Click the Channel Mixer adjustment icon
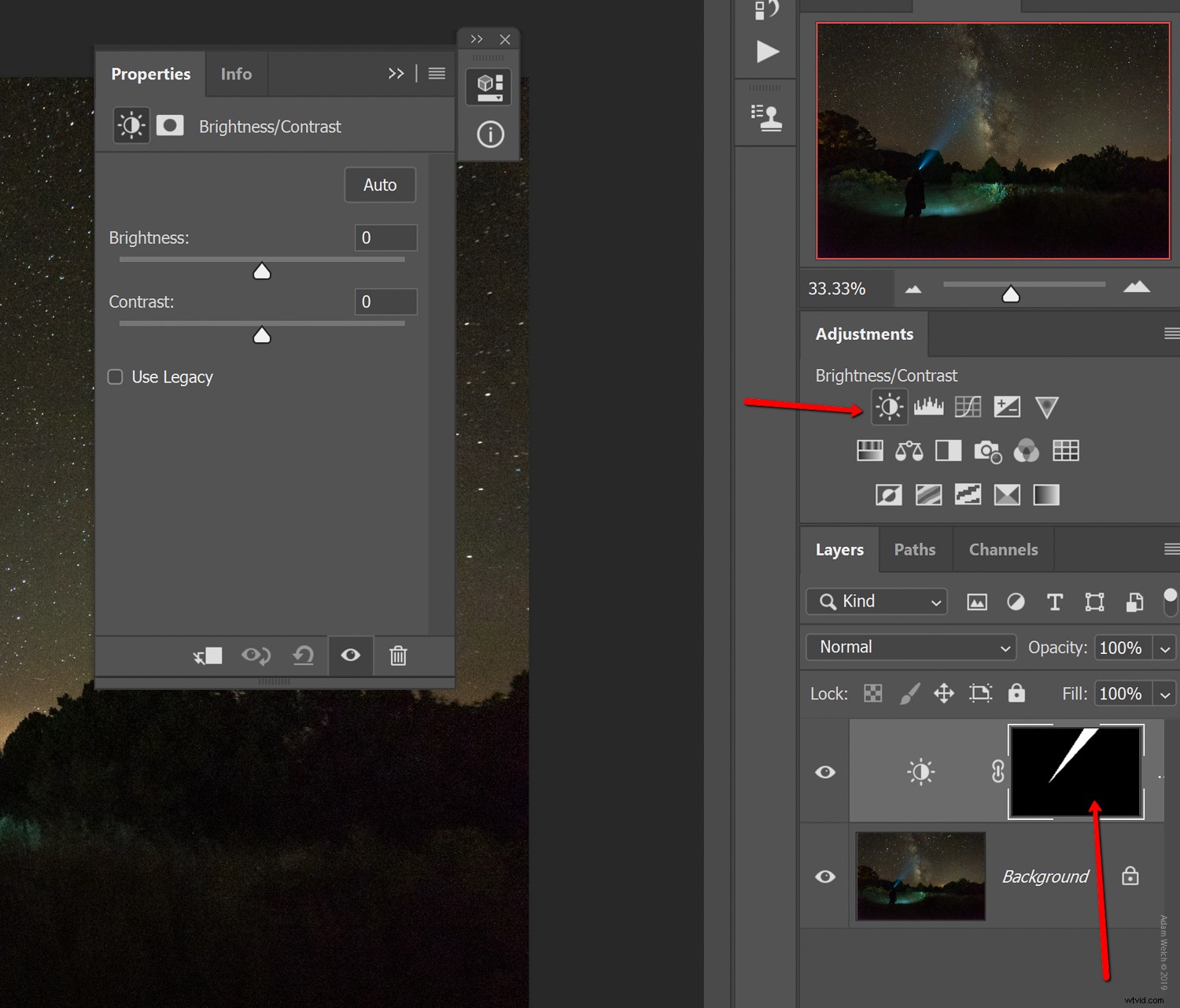The height and width of the screenshot is (1008, 1180). coord(1027,451)
